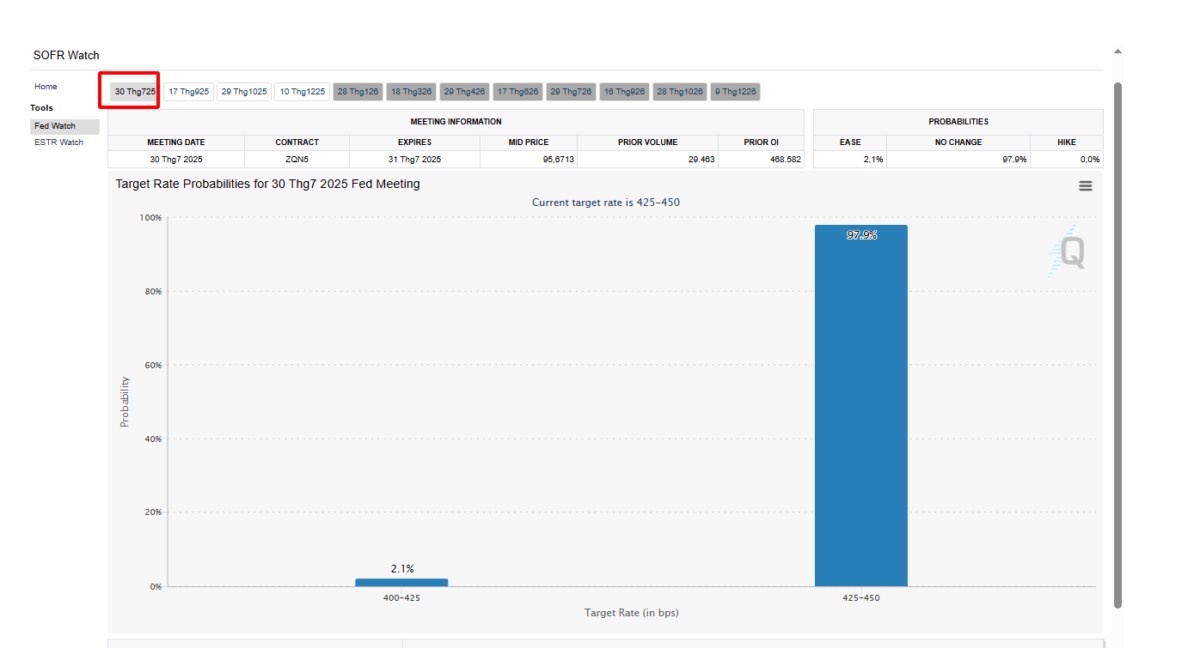Open the chart hamburger context menu

pos(1085,186)
